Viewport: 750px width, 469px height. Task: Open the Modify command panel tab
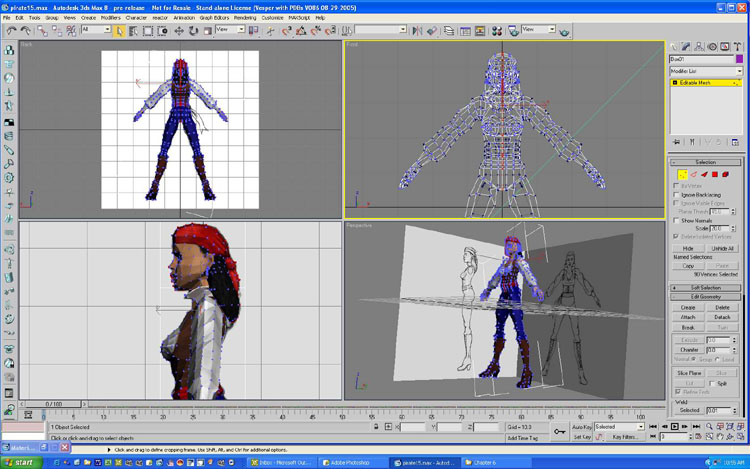pos(688,46)
